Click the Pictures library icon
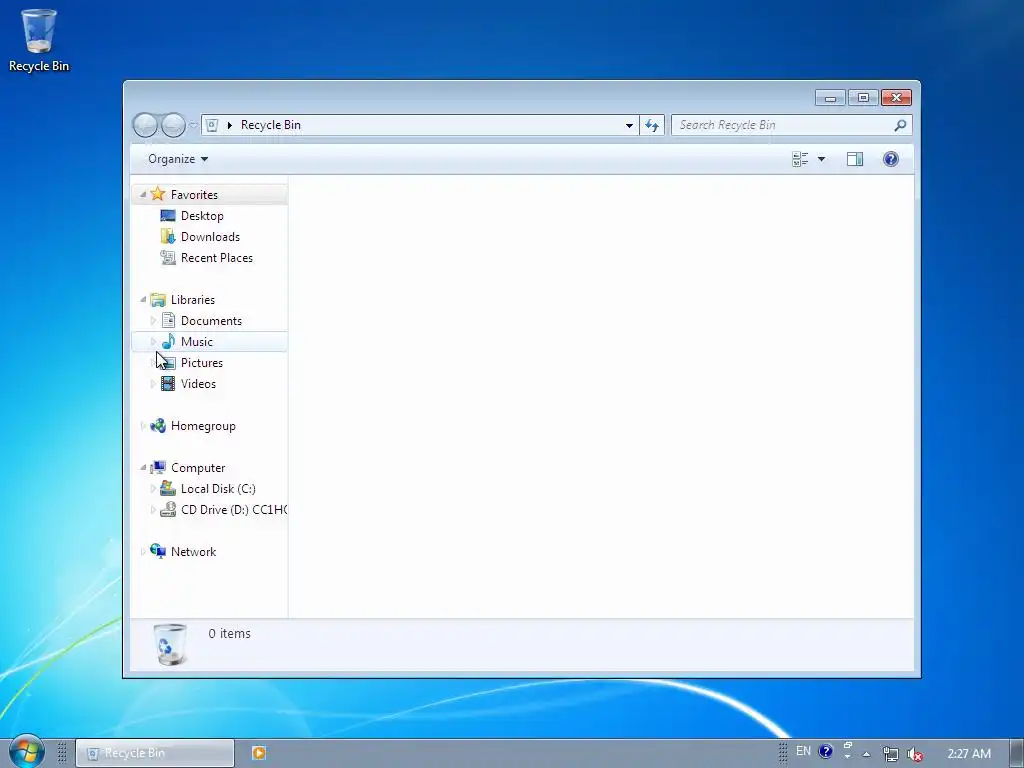 pos(168,362)
